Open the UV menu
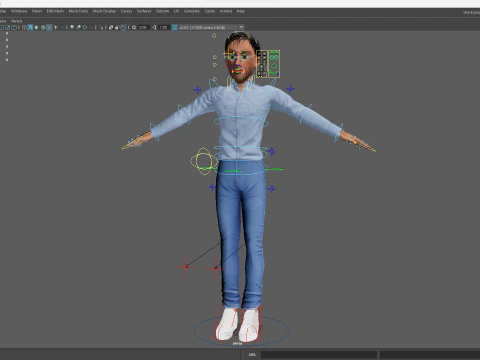Viewport: 480px width, 360px height. click(x=176, y=11)
